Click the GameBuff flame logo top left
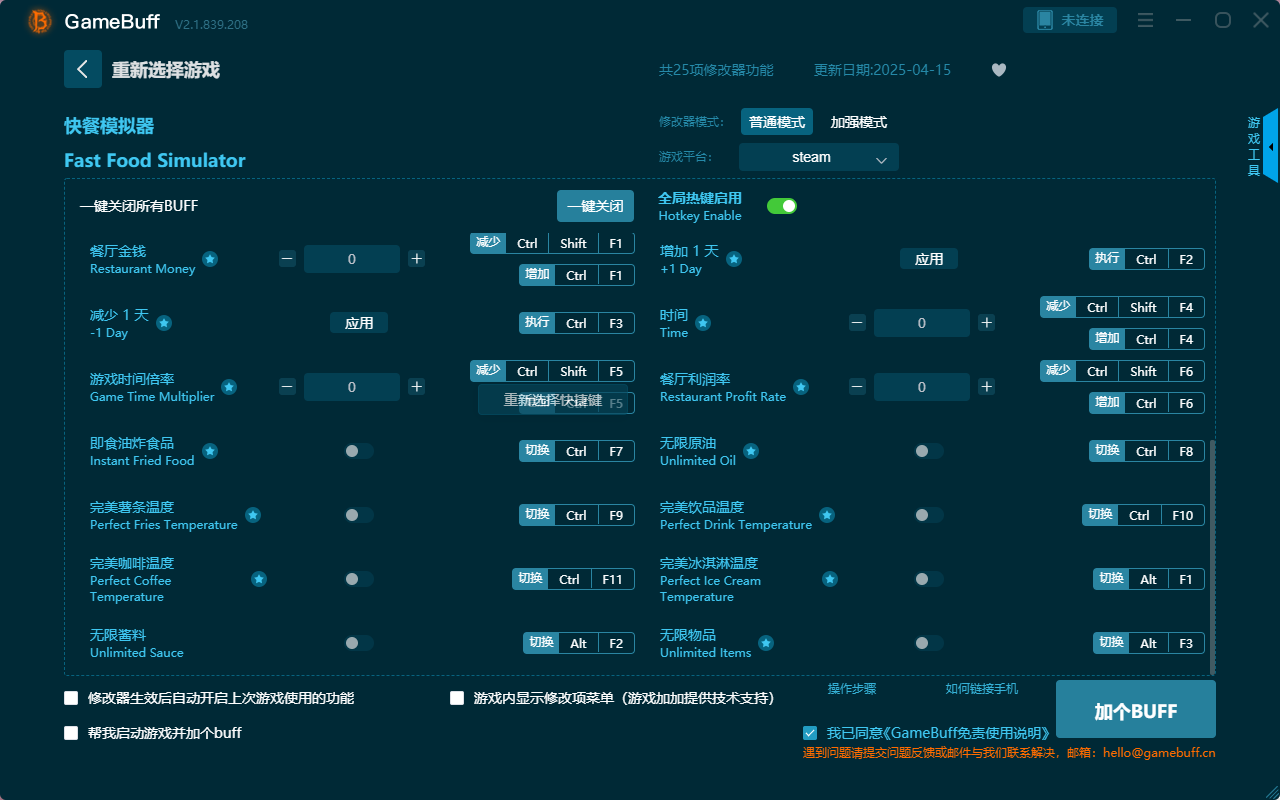Viewport: 1280px width, 800px height. click(38, 21)
